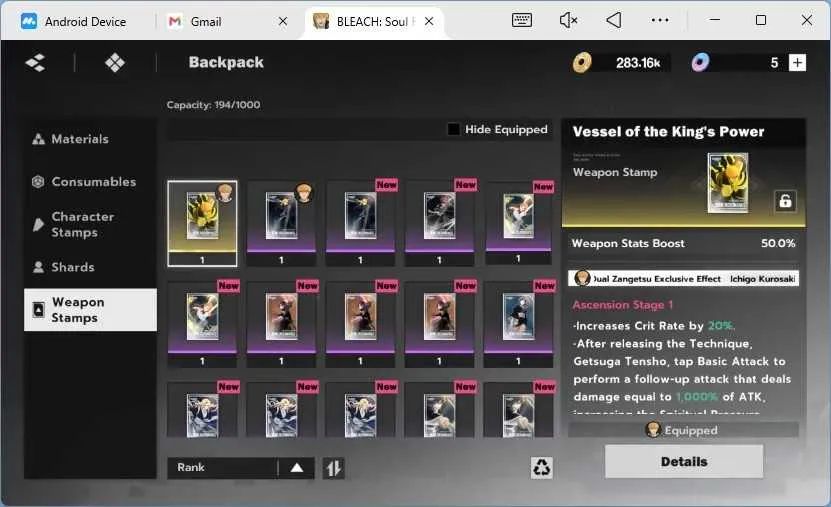Select the third stamp in the second row
The height and width of the screenshot is (507, 831).
[x=360, y=324]
